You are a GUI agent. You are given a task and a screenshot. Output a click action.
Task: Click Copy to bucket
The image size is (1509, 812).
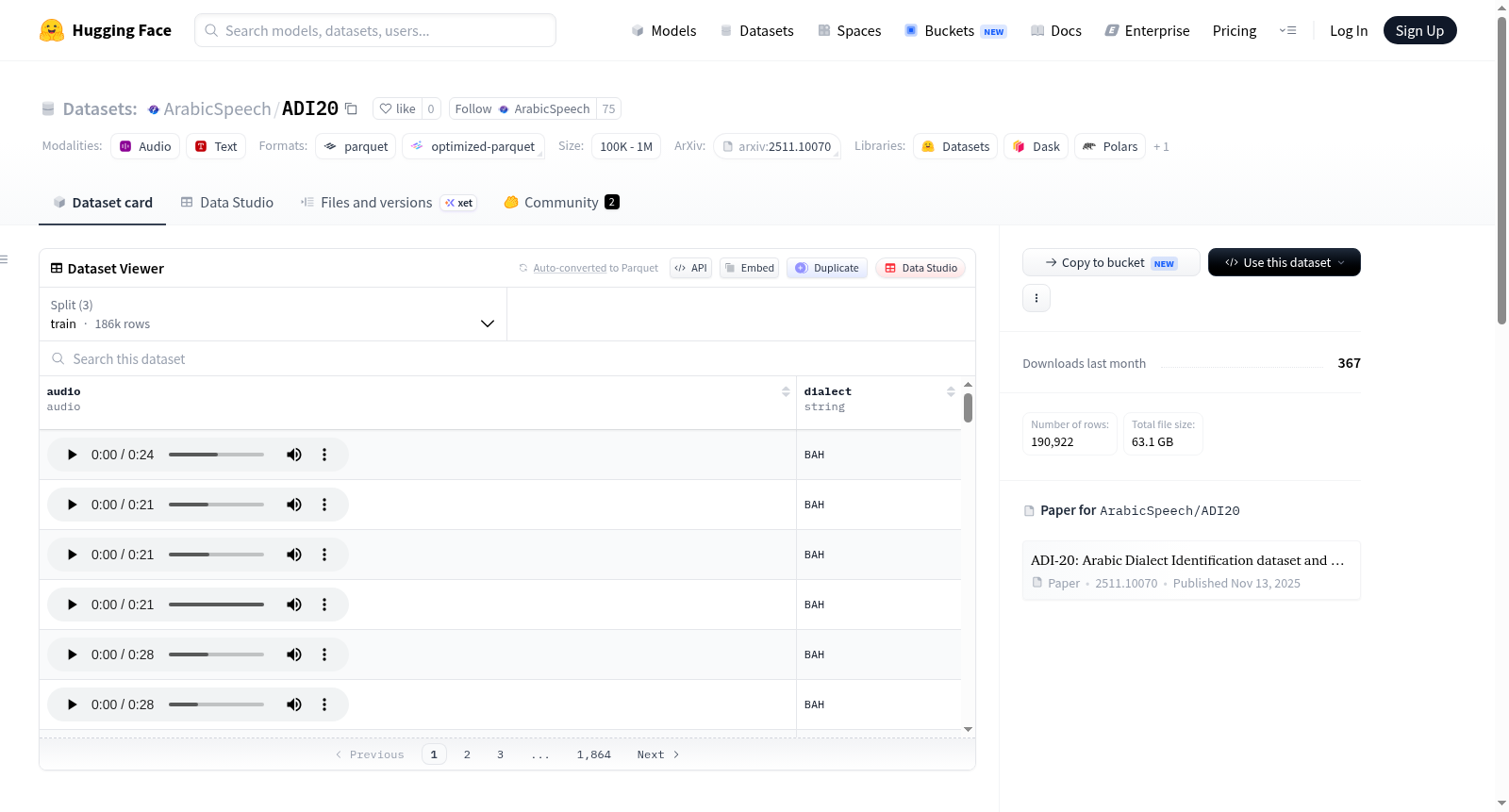1111,262
